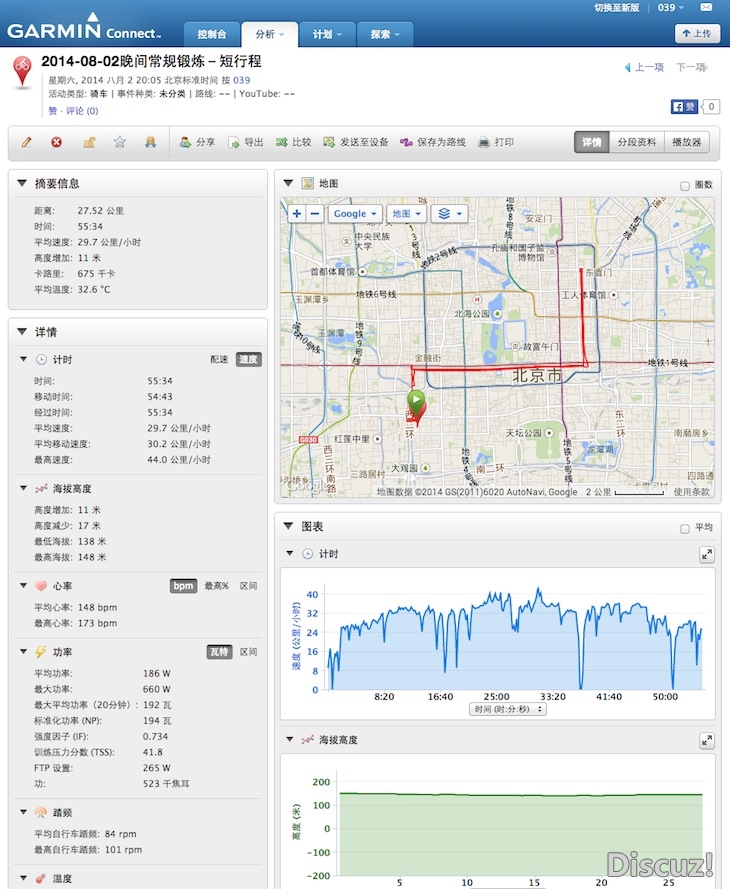Open the 探索 tab menu

coord(385,35)
